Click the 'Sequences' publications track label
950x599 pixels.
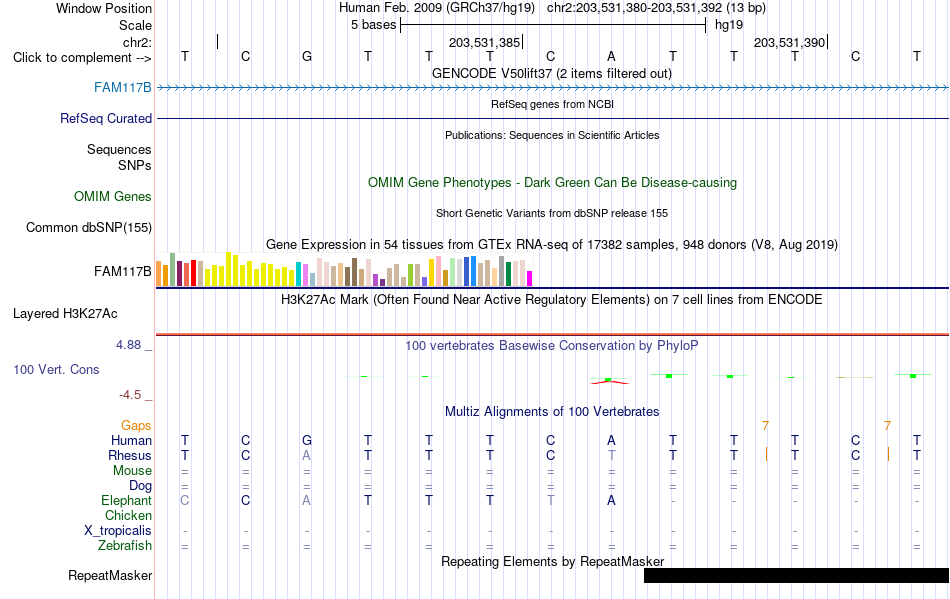pyautogui.click(x=119, y=150)
